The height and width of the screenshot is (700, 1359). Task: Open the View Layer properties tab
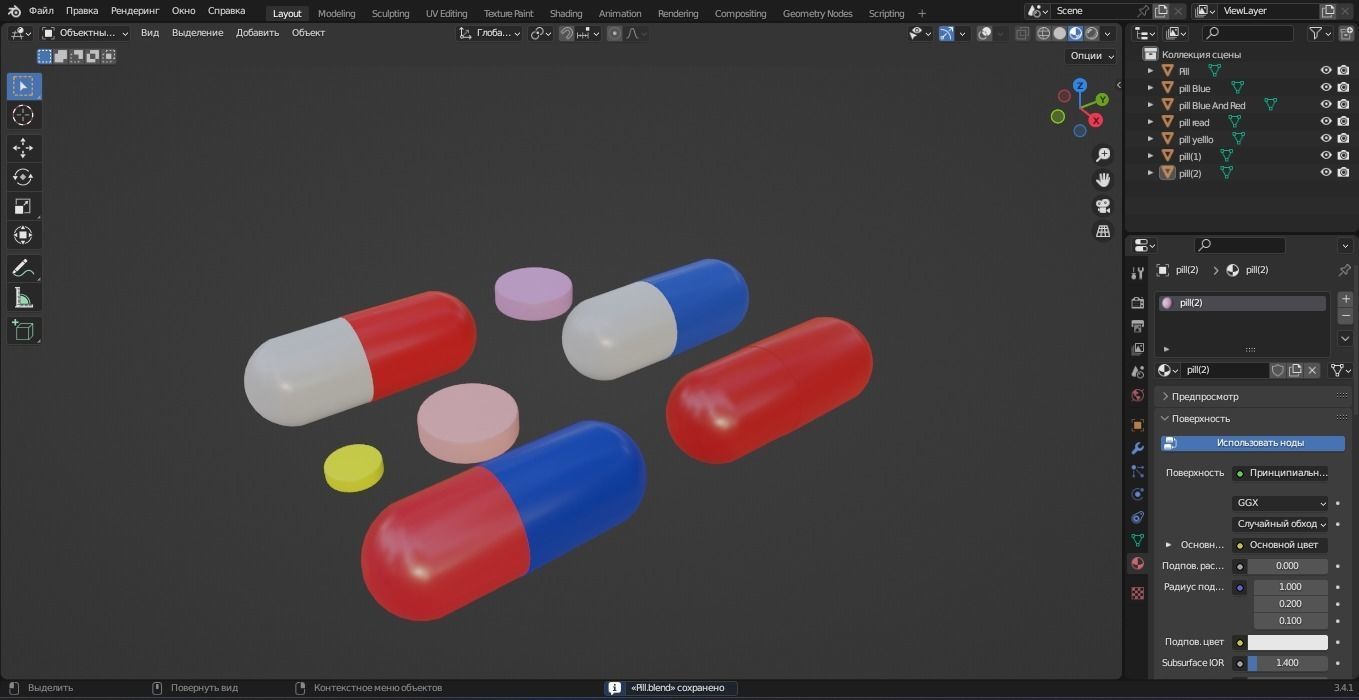click(1137, 349)
